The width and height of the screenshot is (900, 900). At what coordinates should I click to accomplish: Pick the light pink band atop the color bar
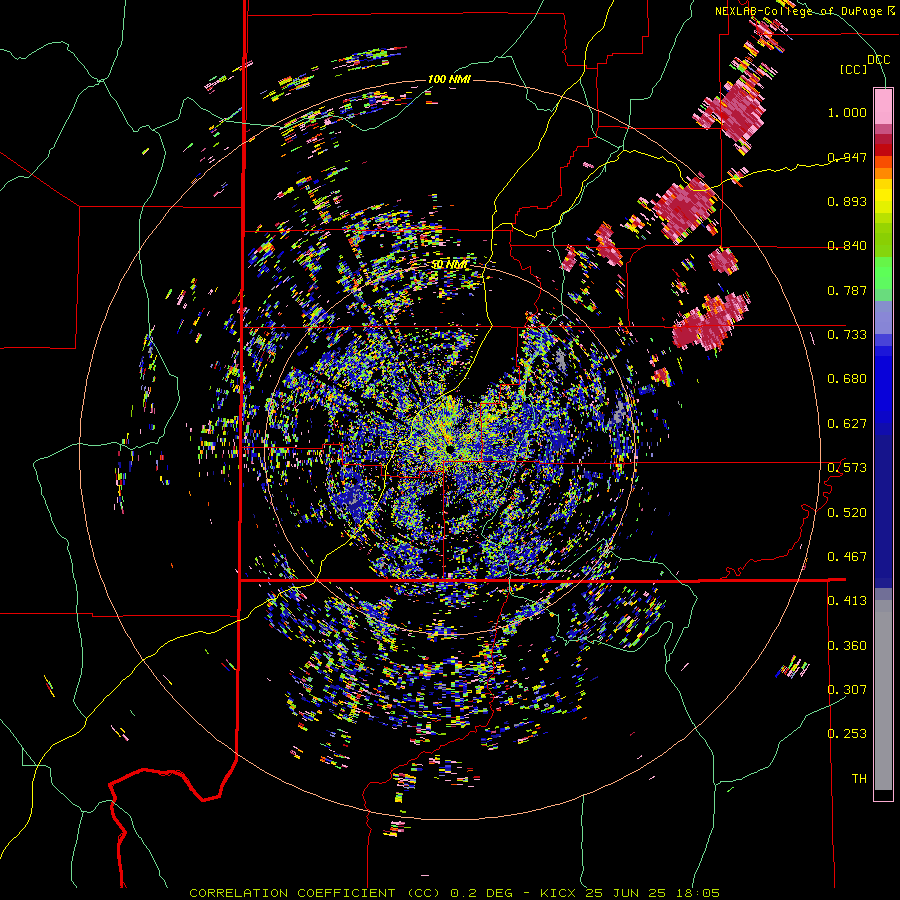[883, 106]
